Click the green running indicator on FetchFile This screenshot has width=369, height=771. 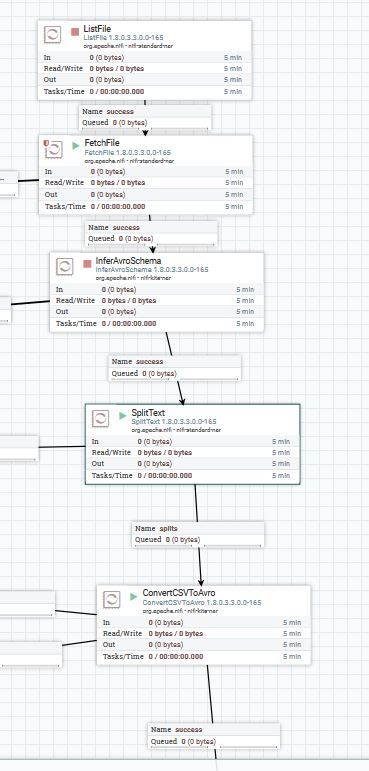point(76,146)
